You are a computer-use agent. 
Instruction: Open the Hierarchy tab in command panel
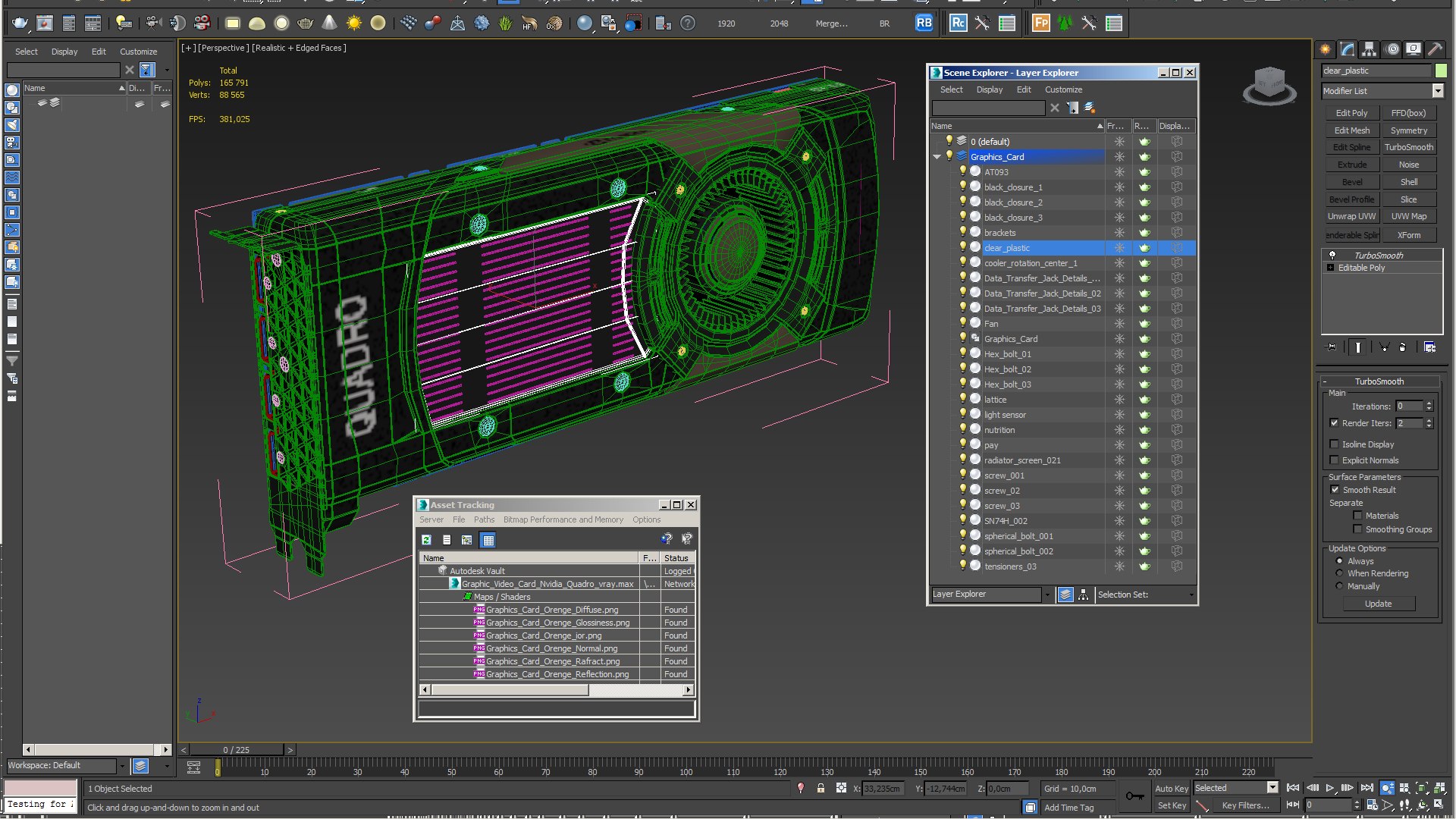pyautogui.click(x=1369, y=49)
